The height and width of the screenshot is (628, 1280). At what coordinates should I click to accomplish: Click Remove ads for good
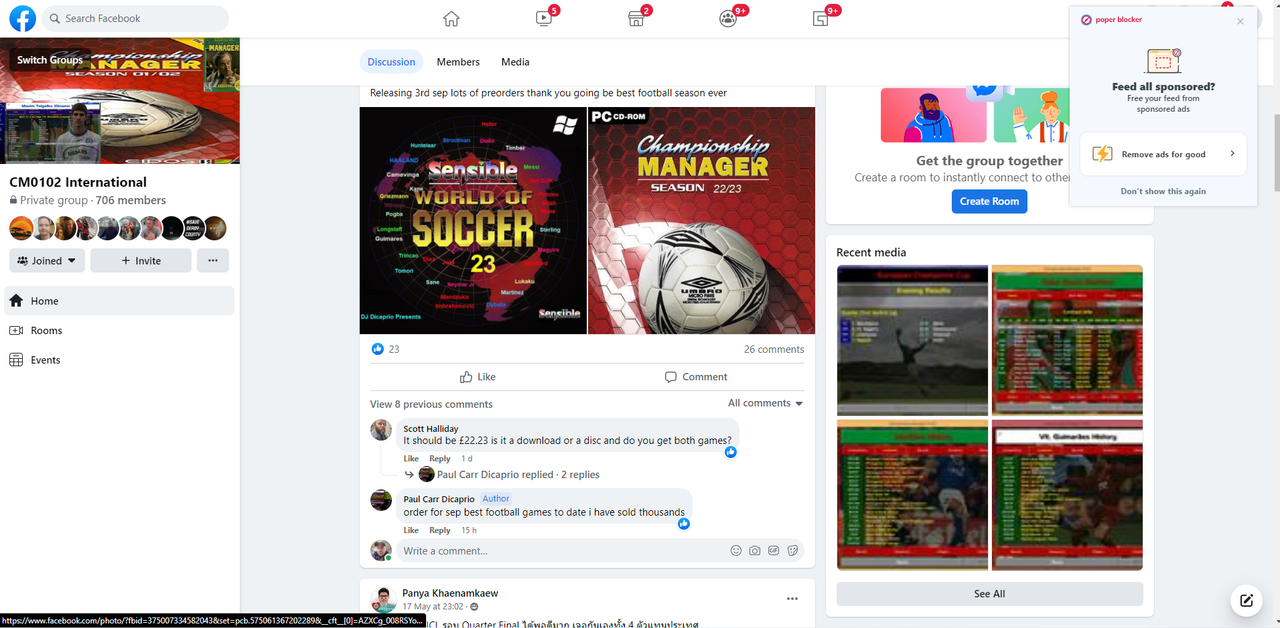coord(1163,154)
